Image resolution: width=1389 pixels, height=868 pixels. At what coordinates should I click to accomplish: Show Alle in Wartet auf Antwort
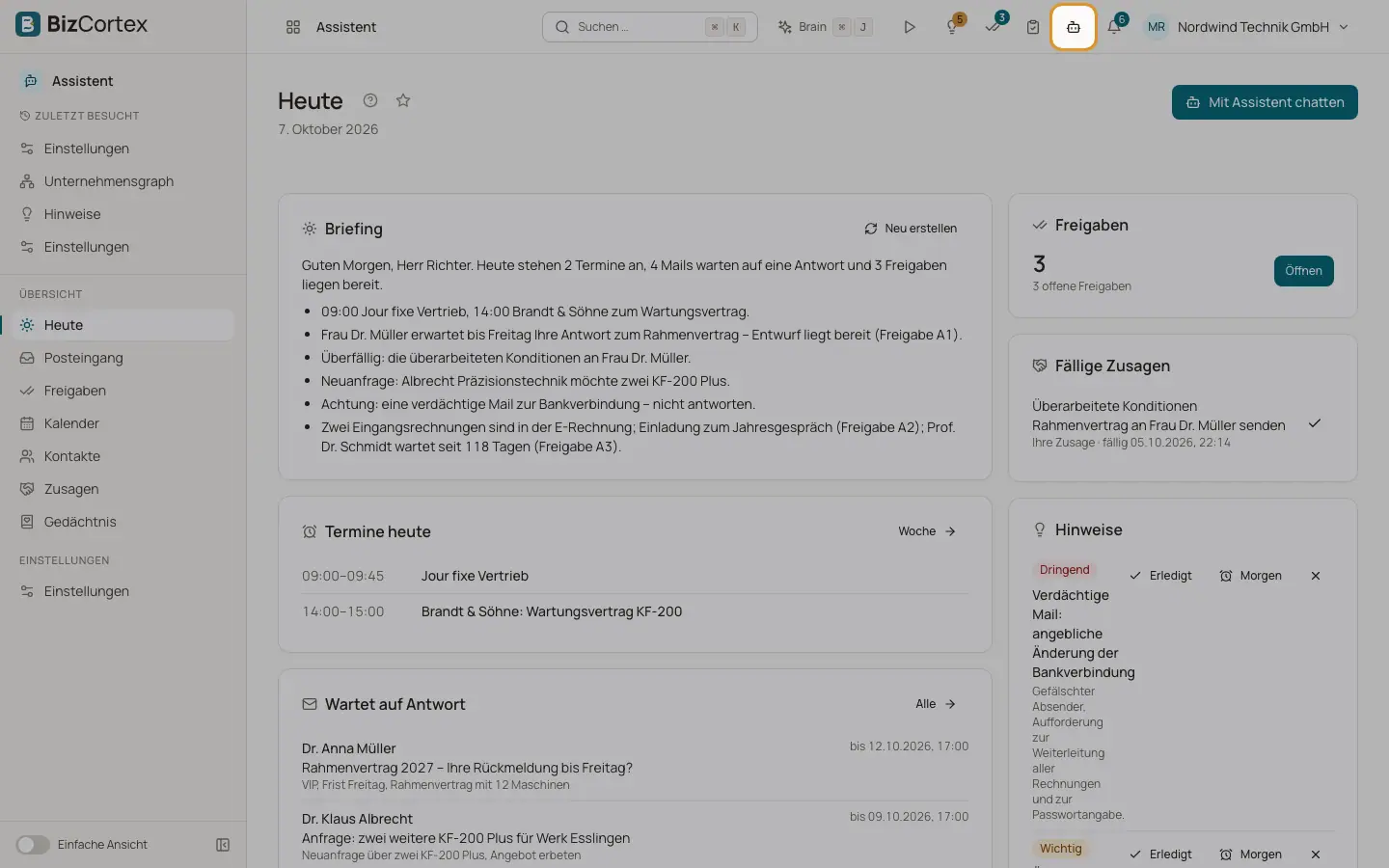(x=936, y=704)
